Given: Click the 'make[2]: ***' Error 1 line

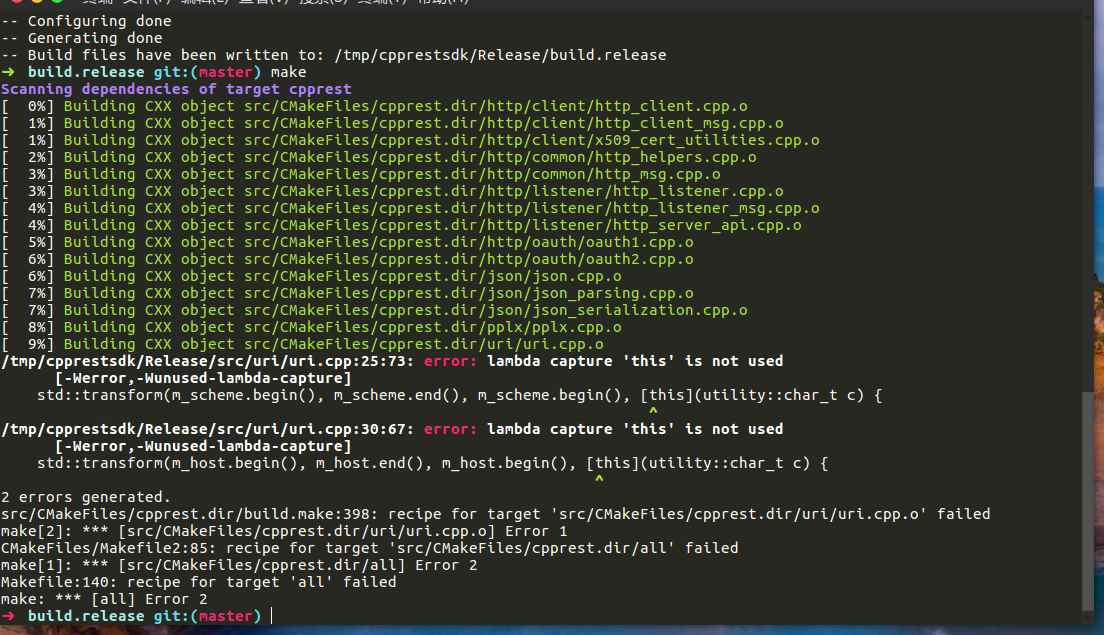Looking at the screenshot, I should point(284,532).
